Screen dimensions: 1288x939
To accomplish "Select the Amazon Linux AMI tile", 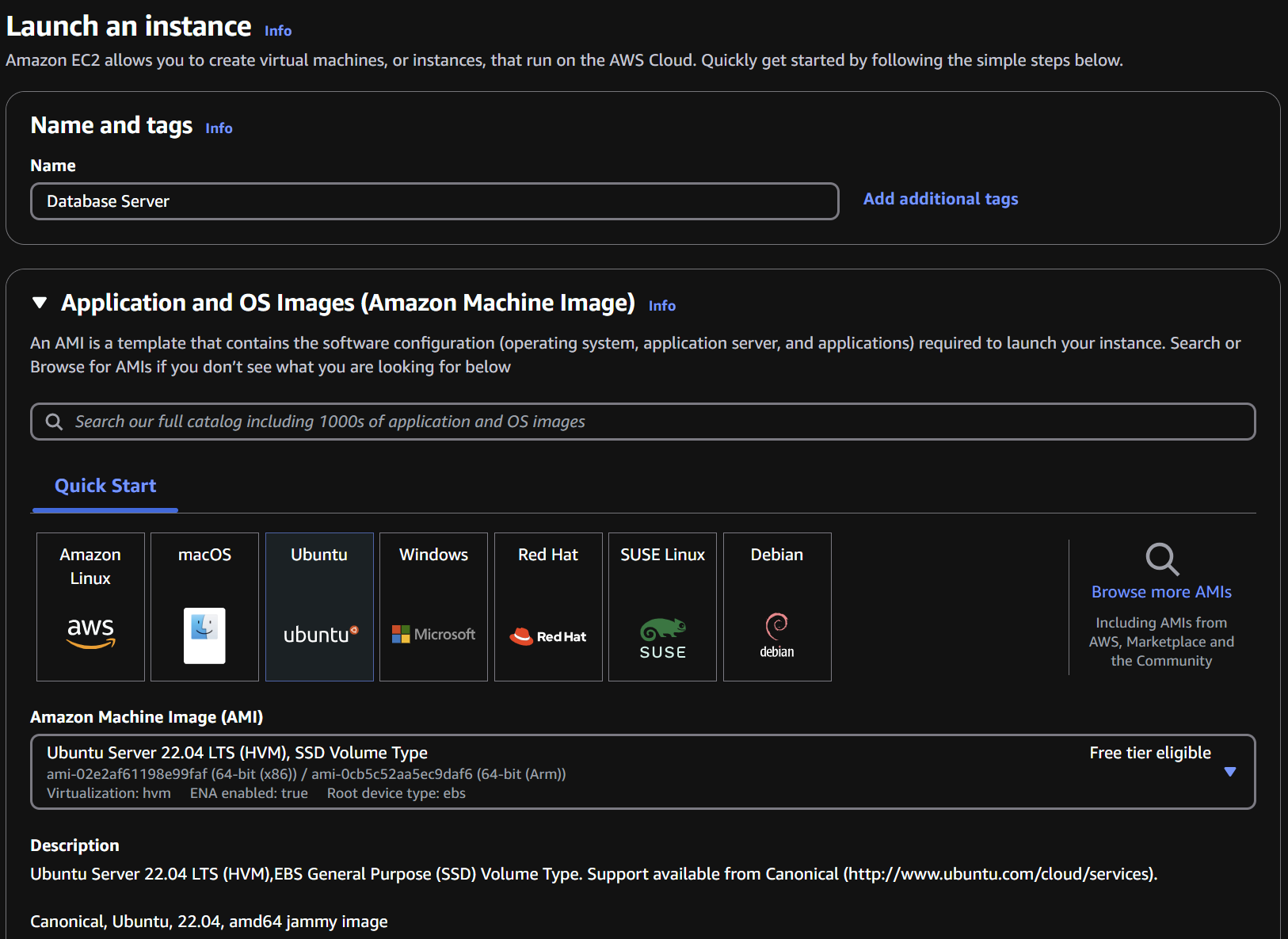I will pos(90,607).
